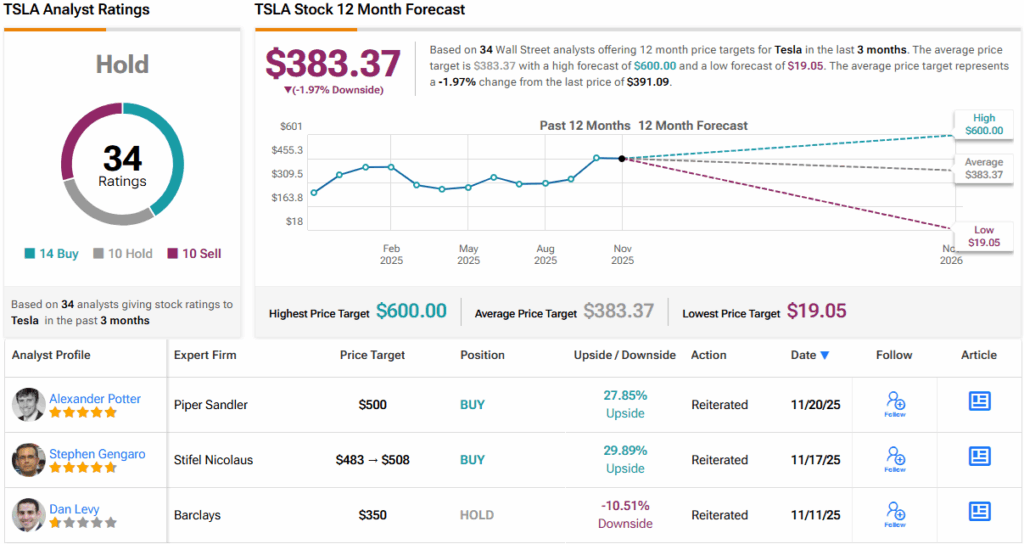Screen dimensions: 1024x544
Task: Open article icon for Barclays rating
Action: [x=979, y=511]
